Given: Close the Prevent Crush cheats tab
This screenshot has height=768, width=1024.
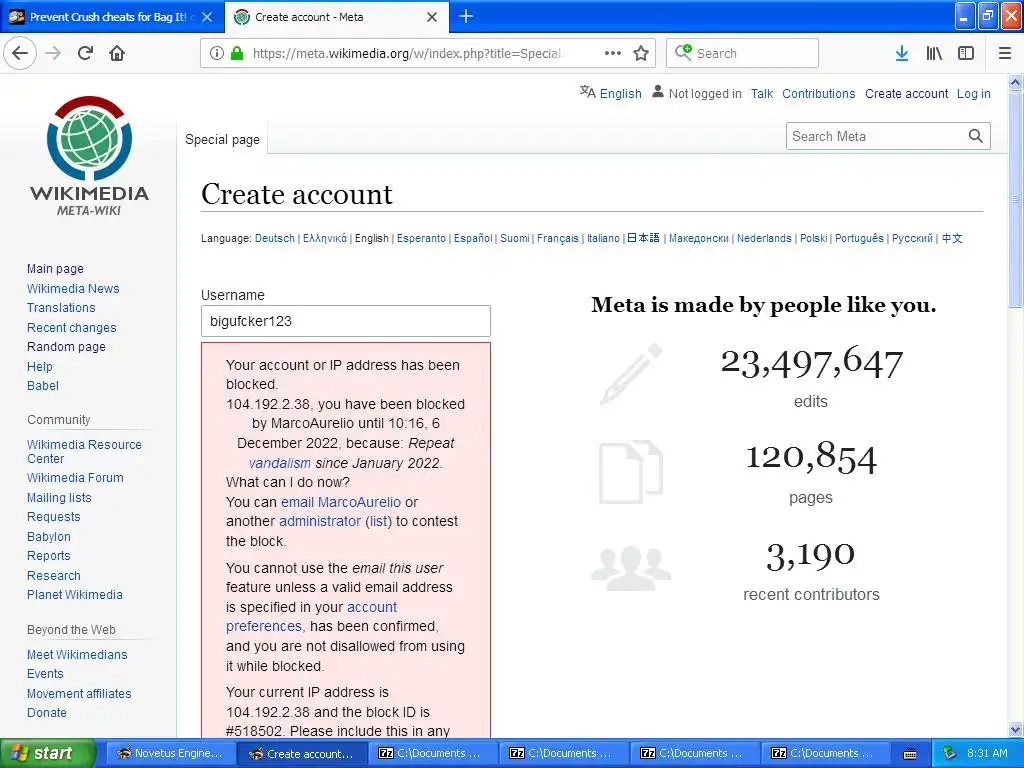Looking at the screenshot, I should [207, 17].
